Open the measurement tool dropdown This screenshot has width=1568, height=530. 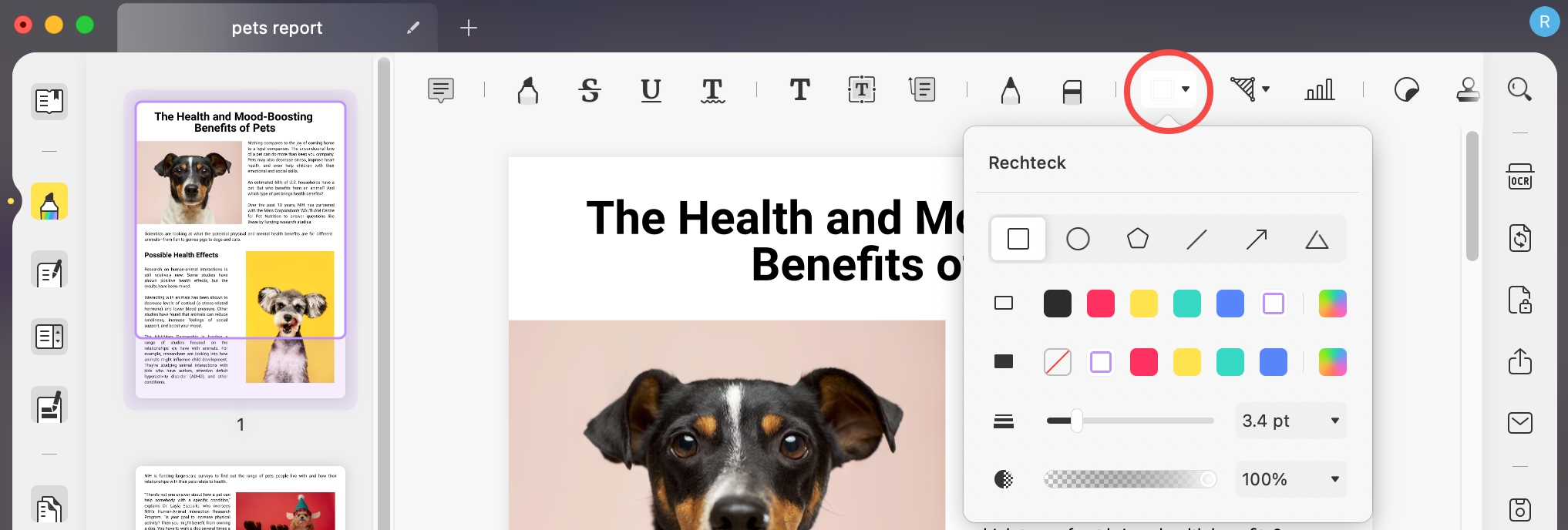(1266, 89)
